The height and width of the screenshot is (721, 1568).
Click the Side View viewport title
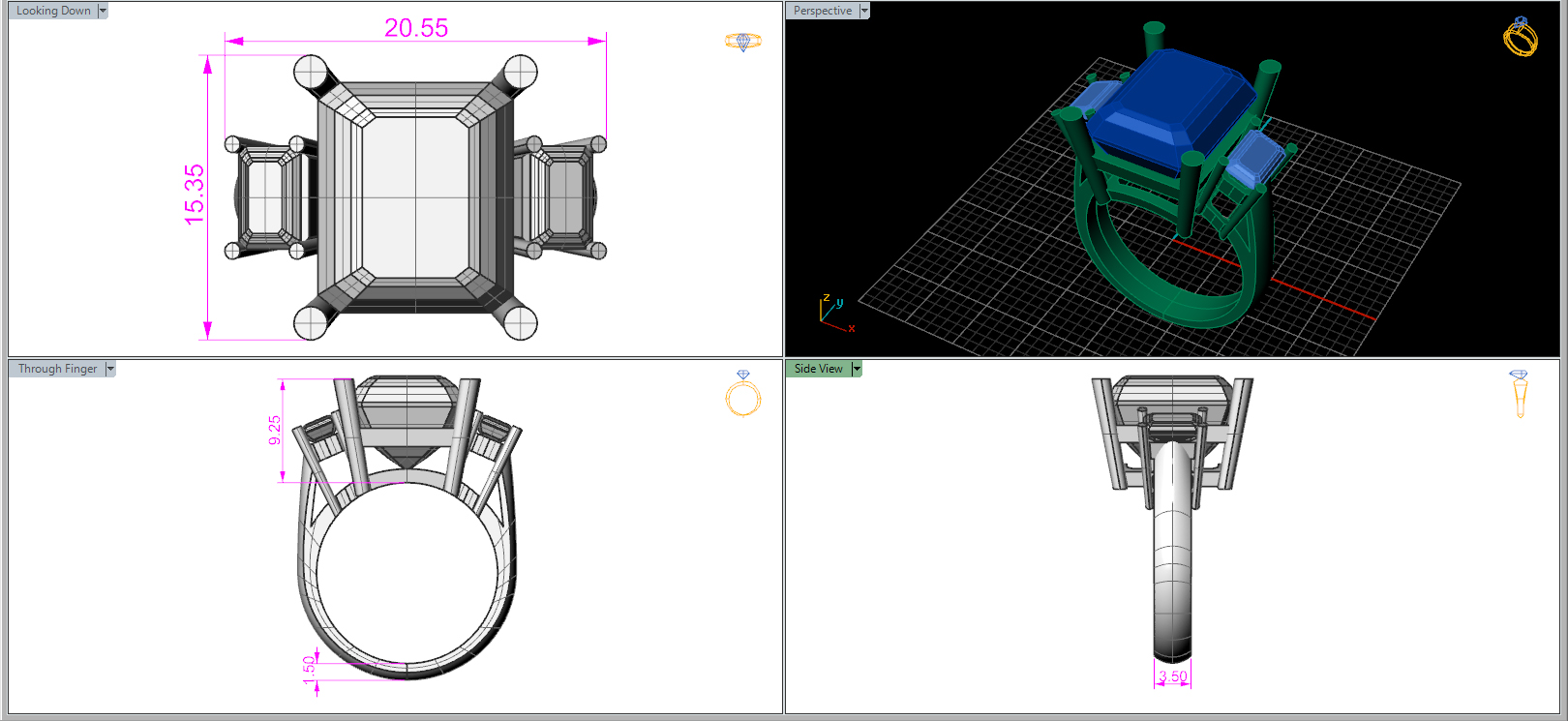click(819, 369)
